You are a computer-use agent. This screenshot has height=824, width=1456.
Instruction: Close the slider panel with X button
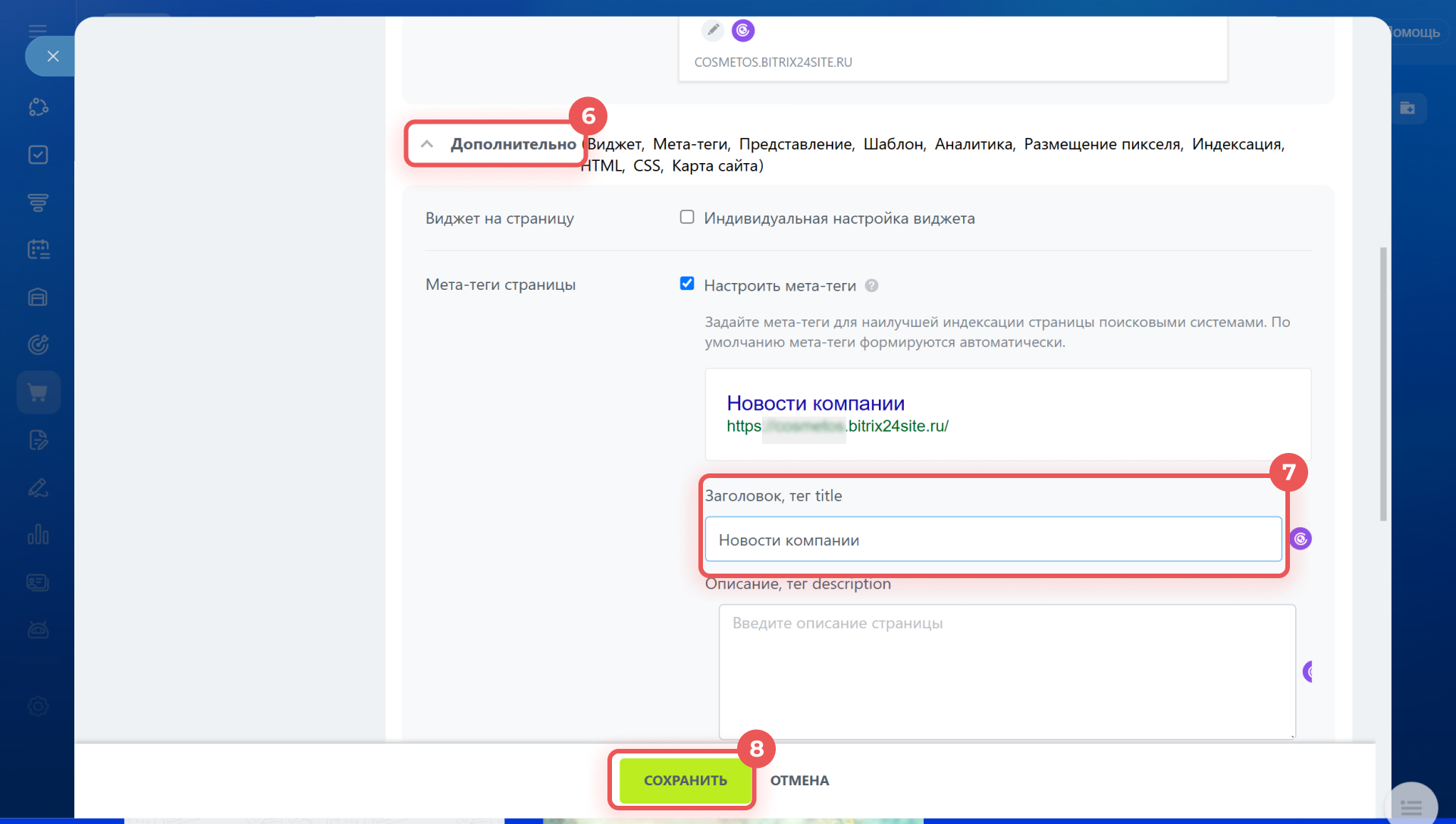[52, 56]
